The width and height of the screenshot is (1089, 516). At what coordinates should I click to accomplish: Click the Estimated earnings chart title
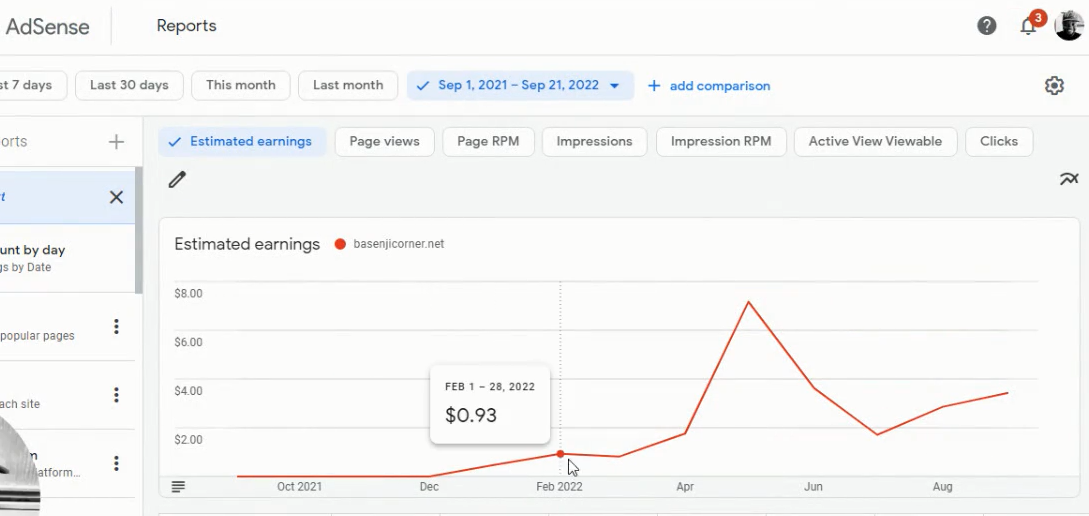click(x=247, y=244)
